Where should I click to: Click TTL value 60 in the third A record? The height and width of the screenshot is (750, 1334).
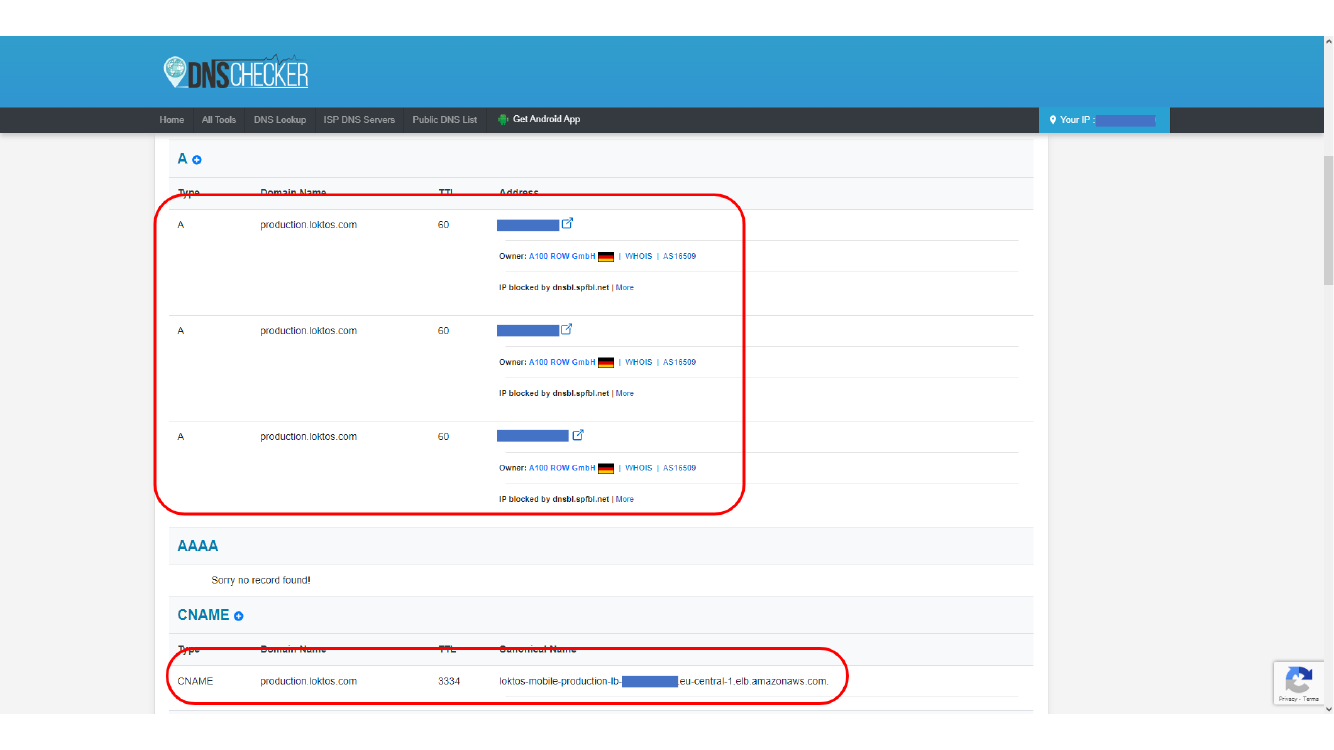444,437
